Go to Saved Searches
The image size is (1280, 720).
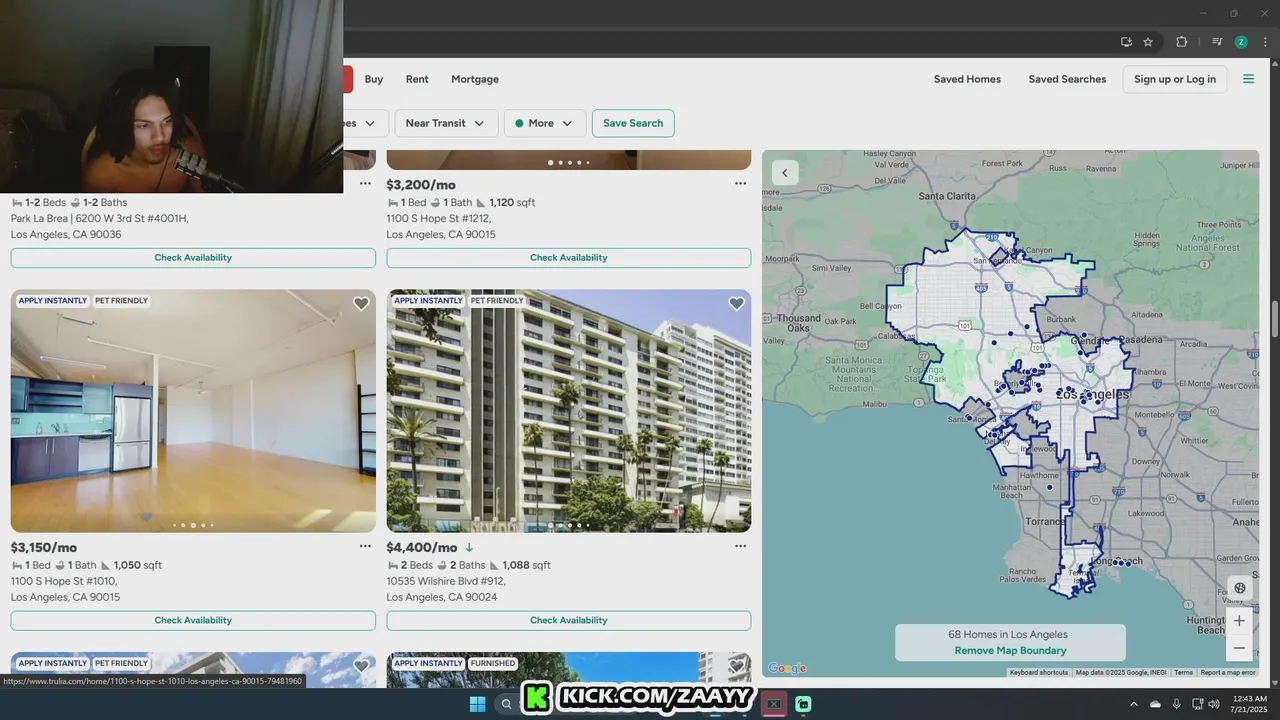click(1067, 79)
